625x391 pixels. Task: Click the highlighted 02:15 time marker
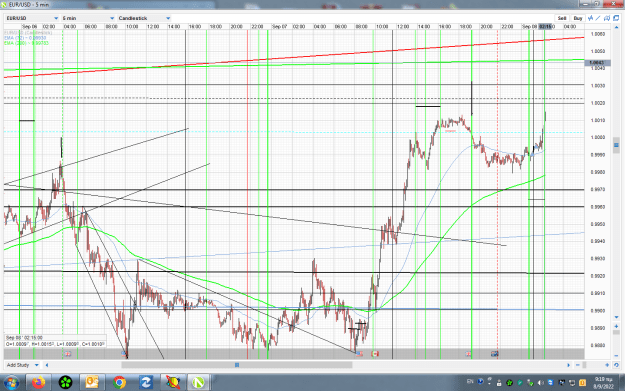[545, 26]
